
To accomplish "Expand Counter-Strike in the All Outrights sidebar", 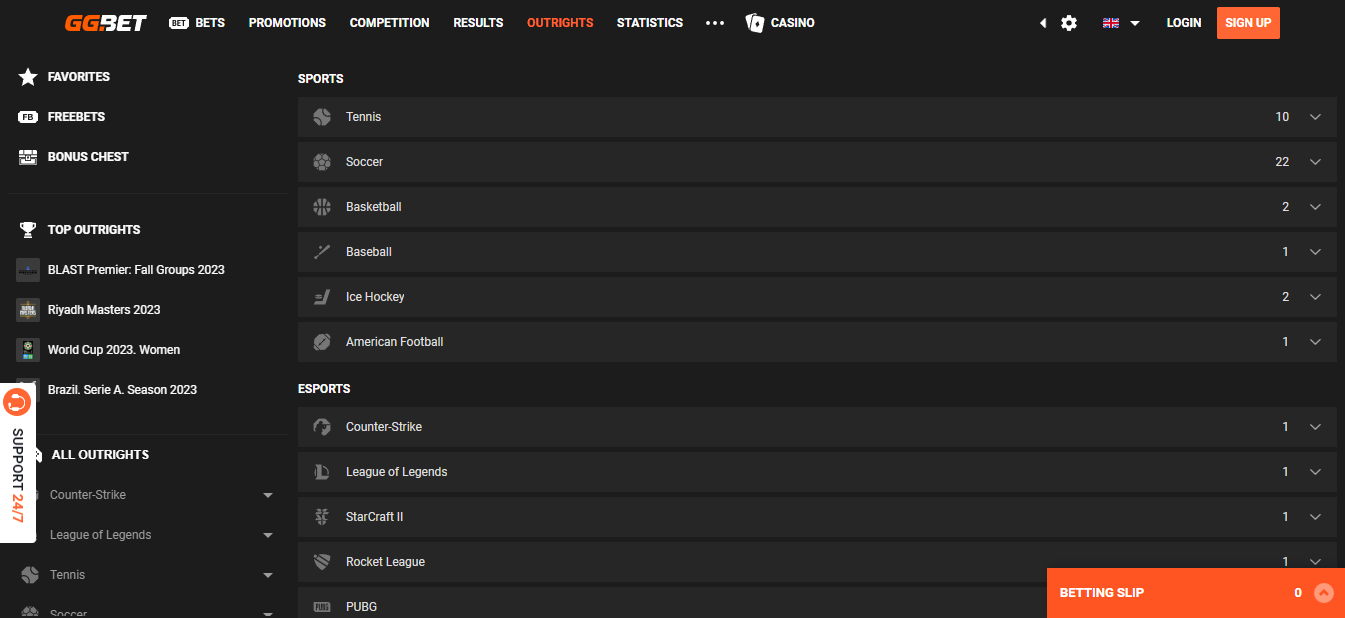I will [x=268, y=495].
